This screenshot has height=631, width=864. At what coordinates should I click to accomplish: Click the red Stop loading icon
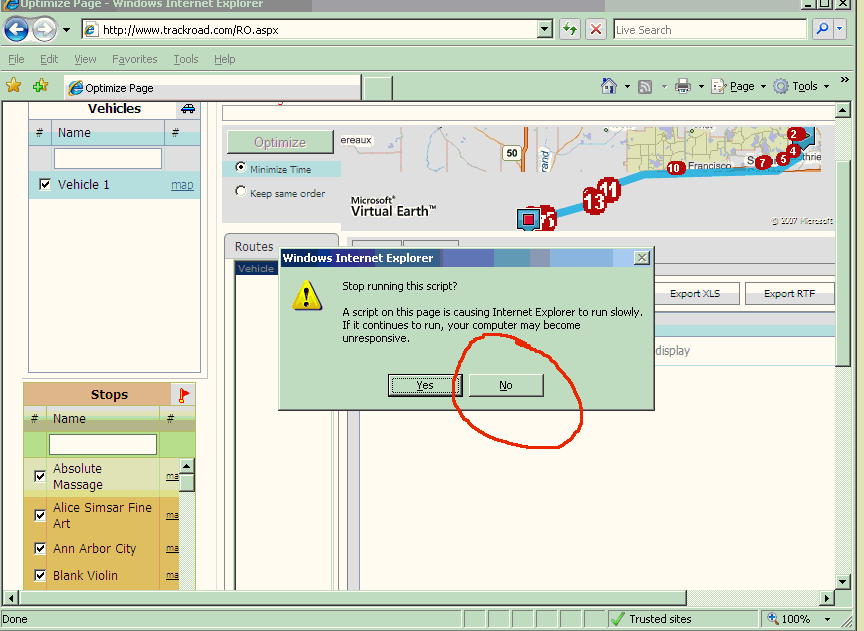(x=596, y=29)
